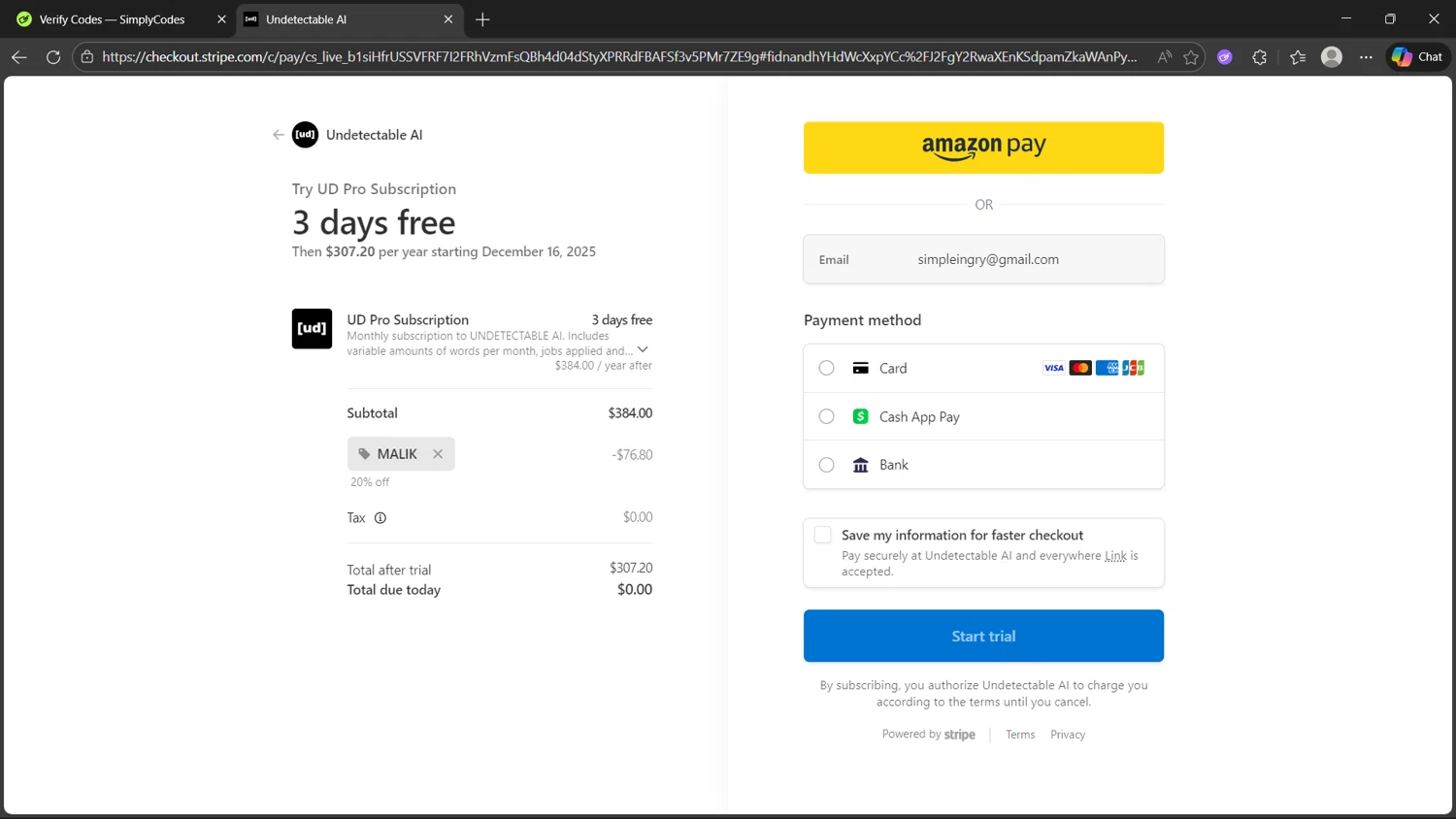
Task: Open the Extensions puzzle icon
Action: pyautogui.click(x=1260, y=57)
